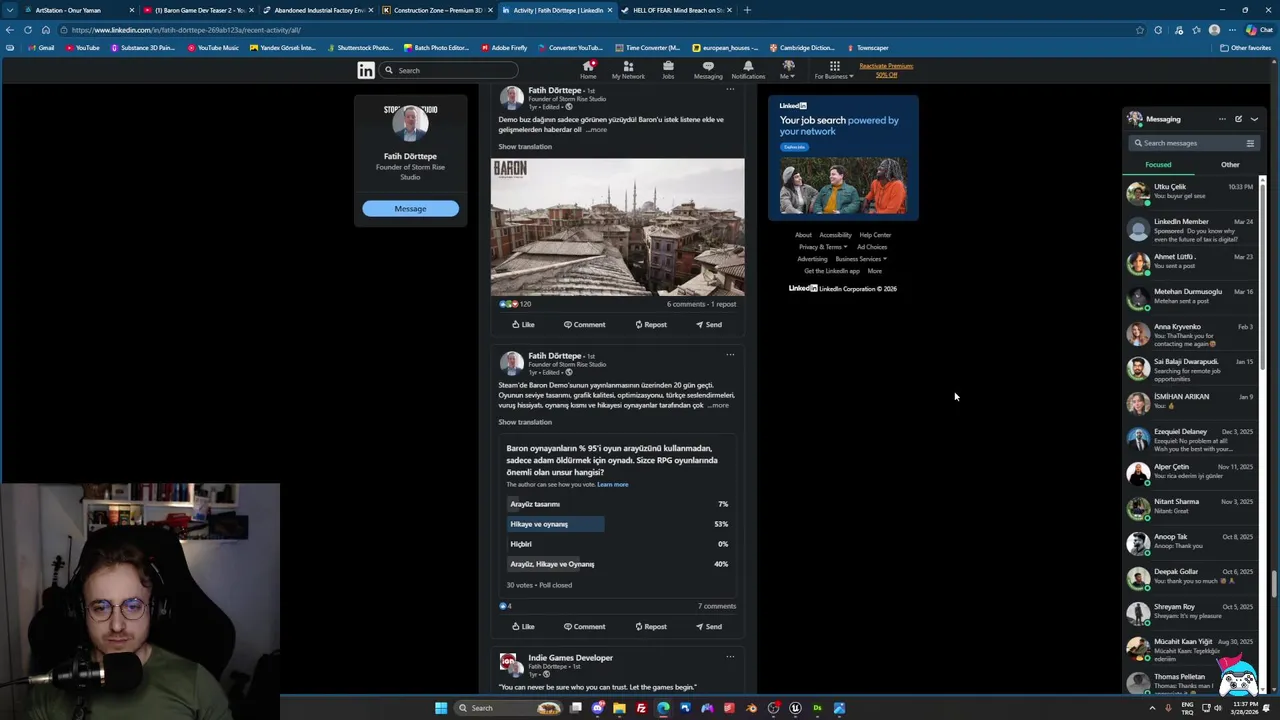Open the My Network icon
The height and width of the screenshot is (720, 1280).
point(628,70)
